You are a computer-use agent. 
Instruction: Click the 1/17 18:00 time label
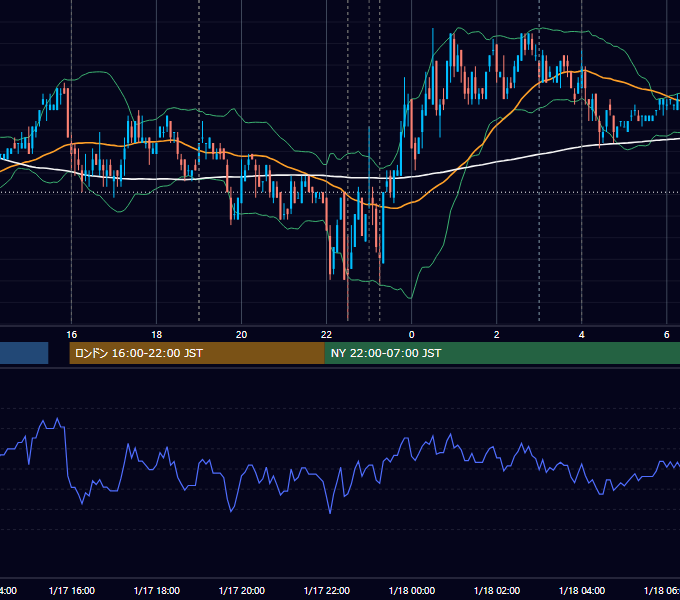coord(157,590)
